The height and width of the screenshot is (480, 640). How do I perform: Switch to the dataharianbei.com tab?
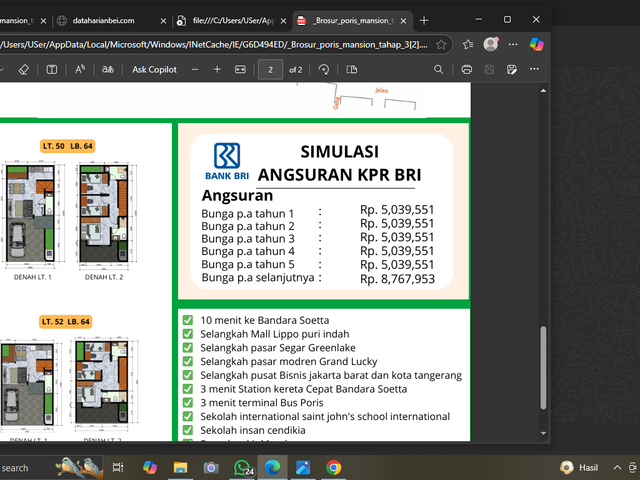[104, 20]
